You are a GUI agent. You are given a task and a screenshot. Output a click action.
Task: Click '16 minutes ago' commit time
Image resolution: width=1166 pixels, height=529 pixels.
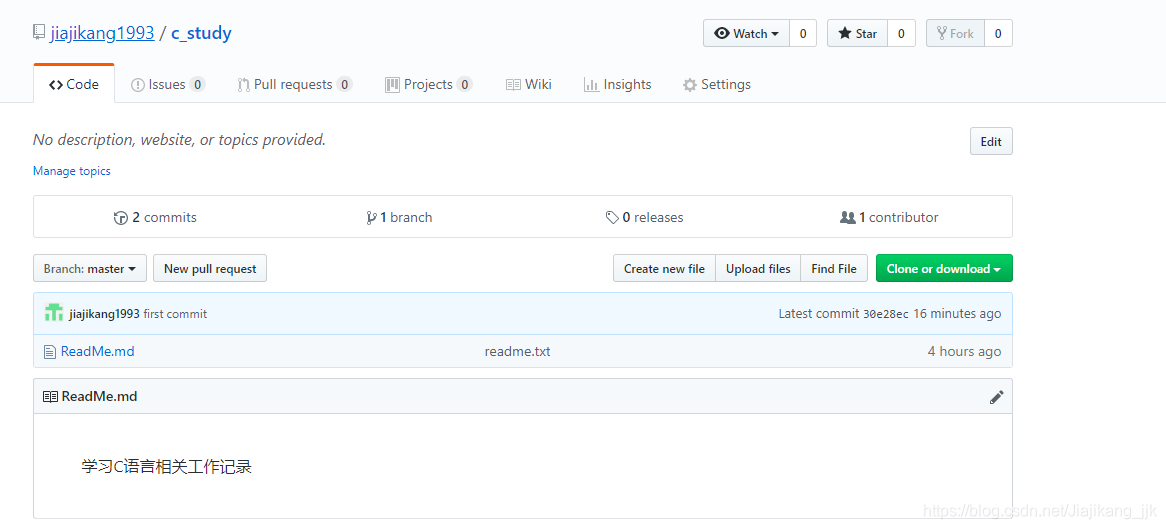click(957, 314)
